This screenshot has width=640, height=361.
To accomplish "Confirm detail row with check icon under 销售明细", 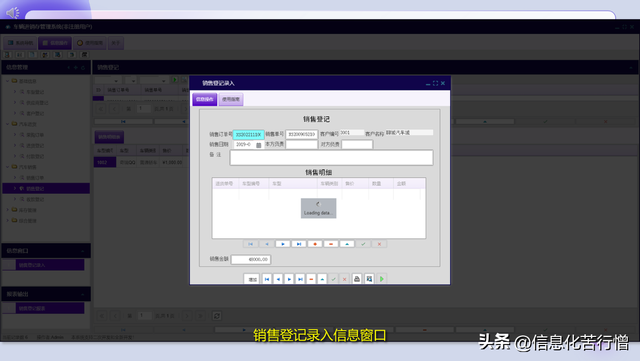I will 363,244.
